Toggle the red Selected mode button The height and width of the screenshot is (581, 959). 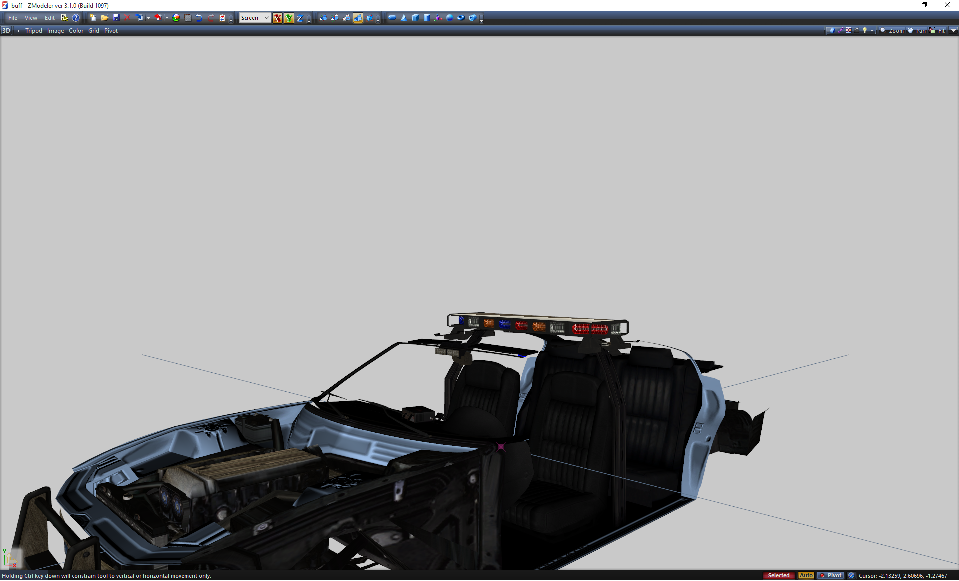click(x=779, y=575)
